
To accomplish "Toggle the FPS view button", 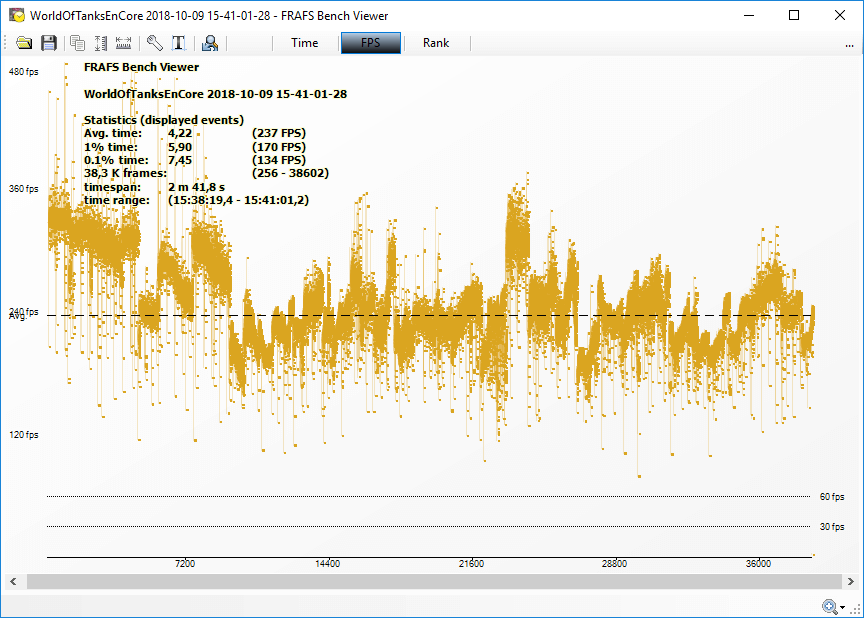I will [x=370, y=43].
